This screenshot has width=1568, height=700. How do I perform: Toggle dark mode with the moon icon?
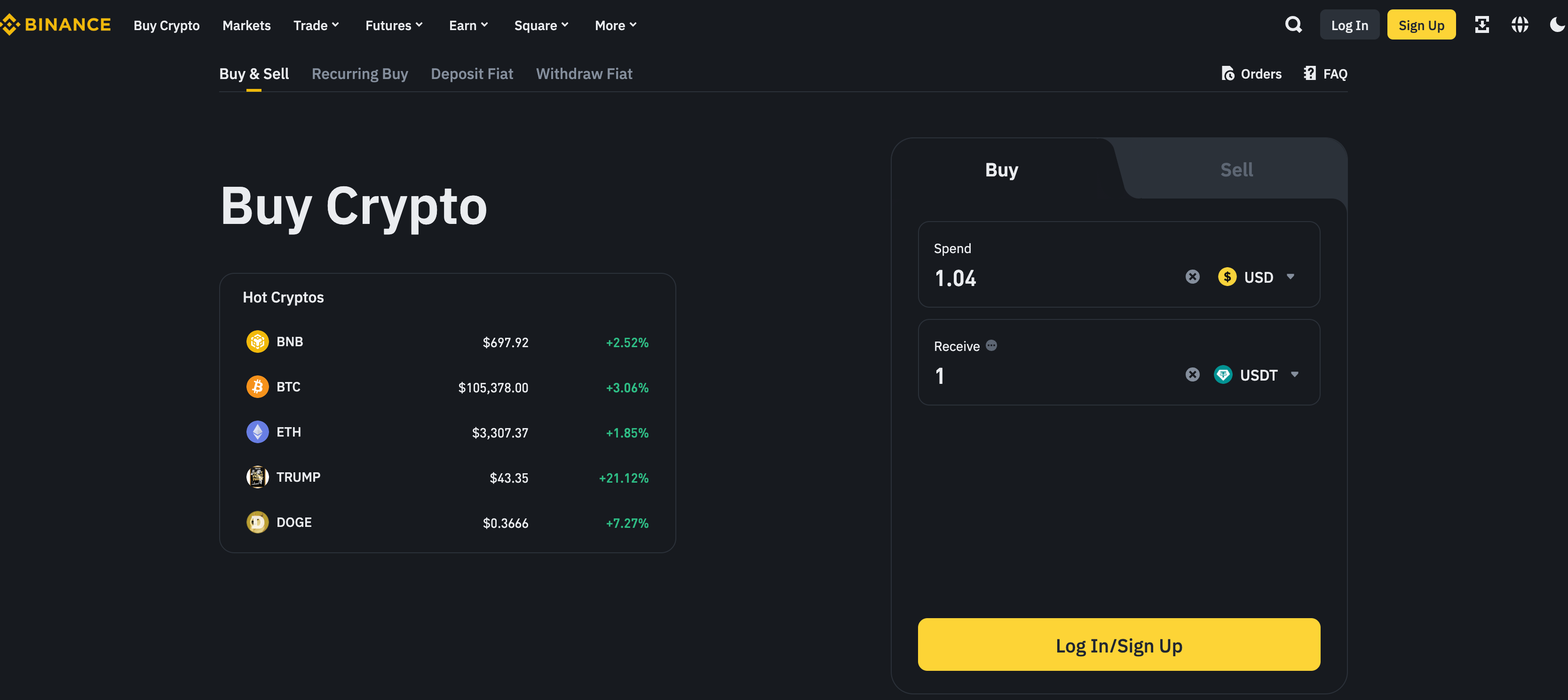coord(1556,24)
